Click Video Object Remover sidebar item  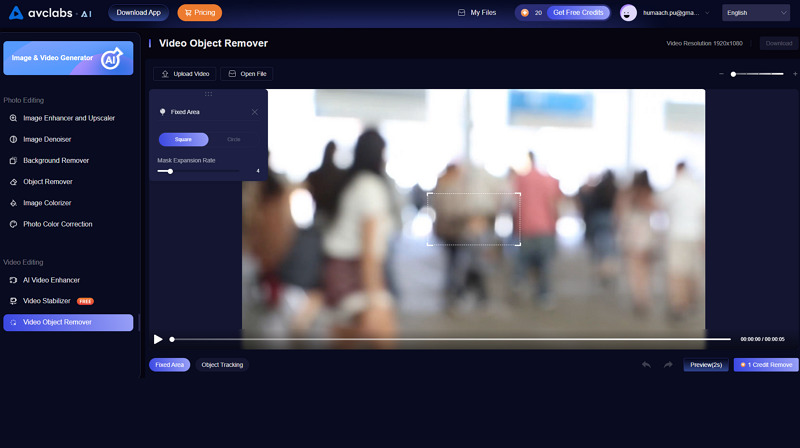pos(68,322)
